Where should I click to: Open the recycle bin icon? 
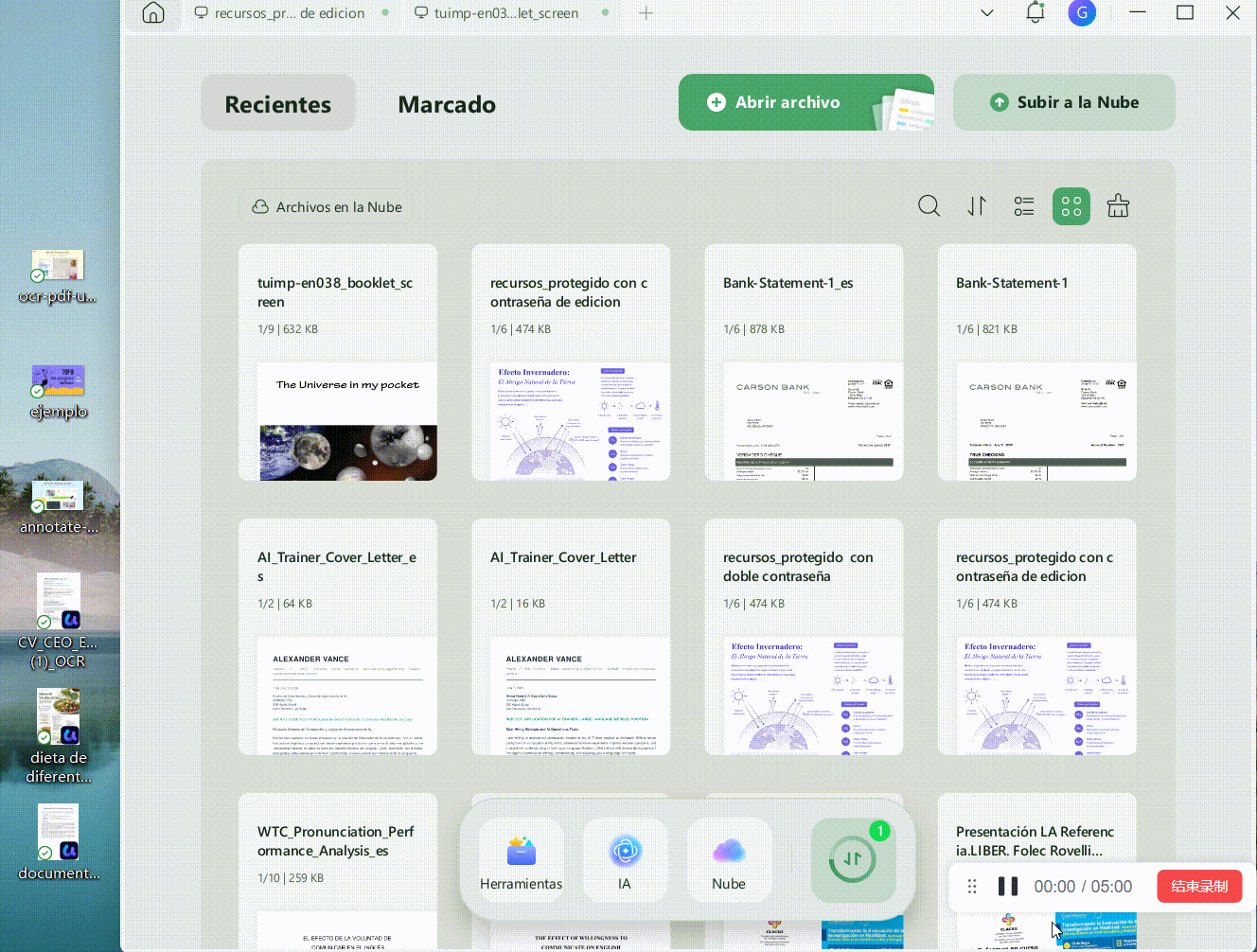(1118, 206)
